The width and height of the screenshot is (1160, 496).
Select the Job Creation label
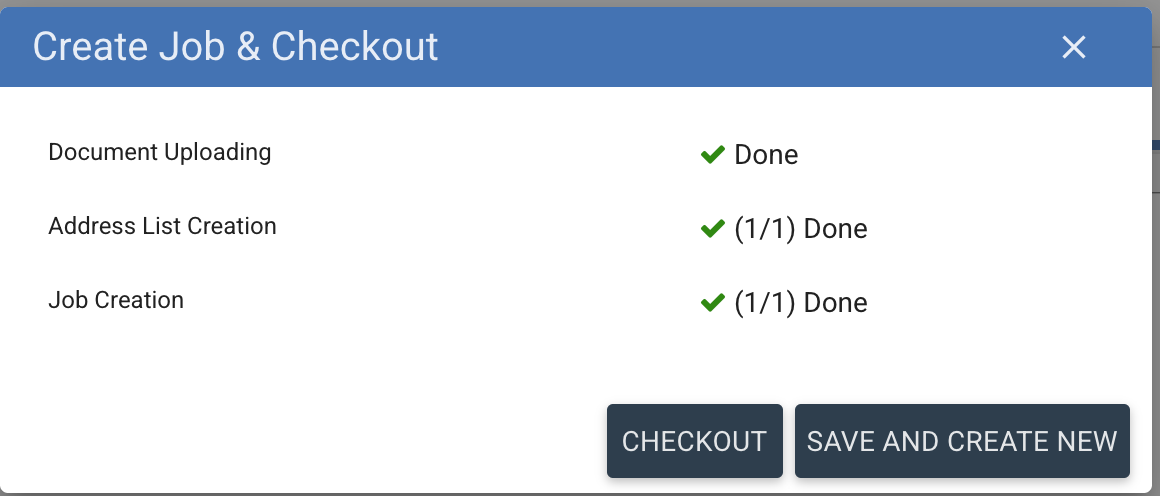coord(116,300)
